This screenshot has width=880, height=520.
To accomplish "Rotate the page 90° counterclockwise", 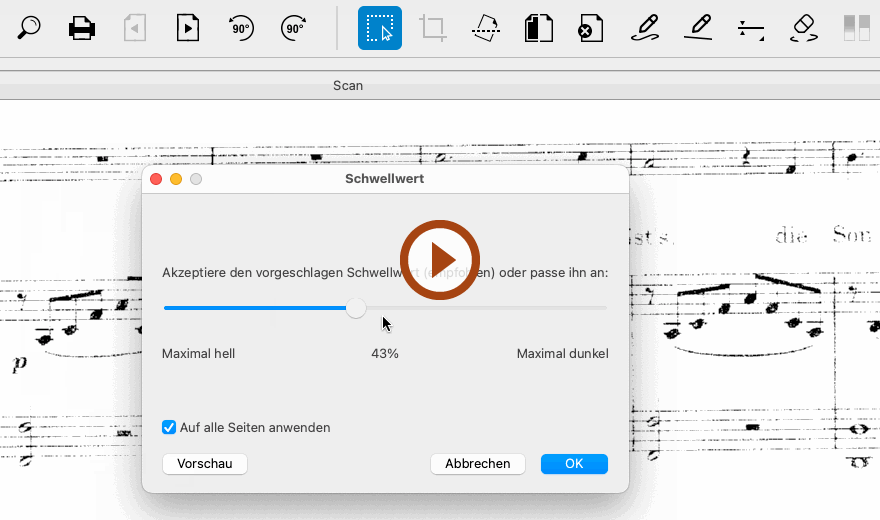I will click(x=240, y=28).
